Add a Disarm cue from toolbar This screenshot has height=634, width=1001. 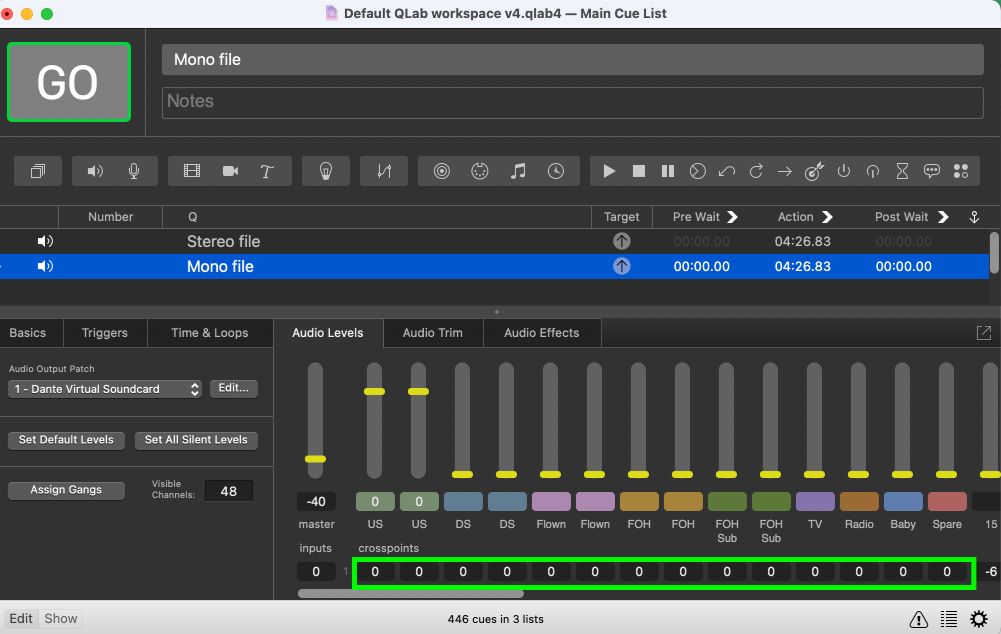click(x=873, y=171)
